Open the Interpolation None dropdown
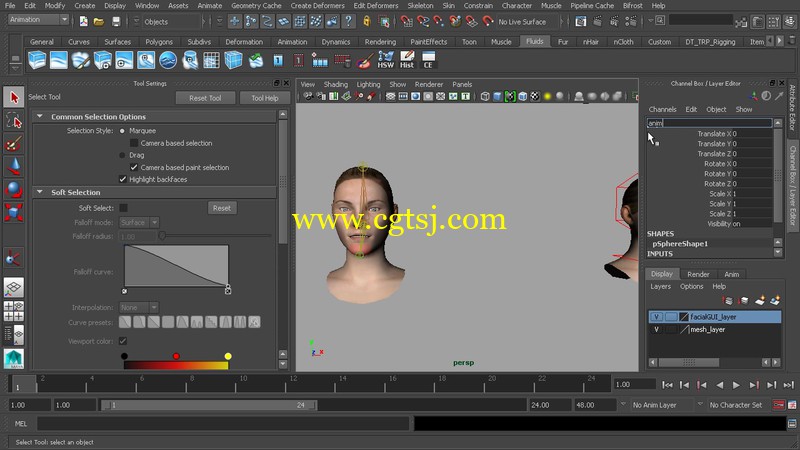The height and width of the screenshot is (450, 800). [139, 307]
